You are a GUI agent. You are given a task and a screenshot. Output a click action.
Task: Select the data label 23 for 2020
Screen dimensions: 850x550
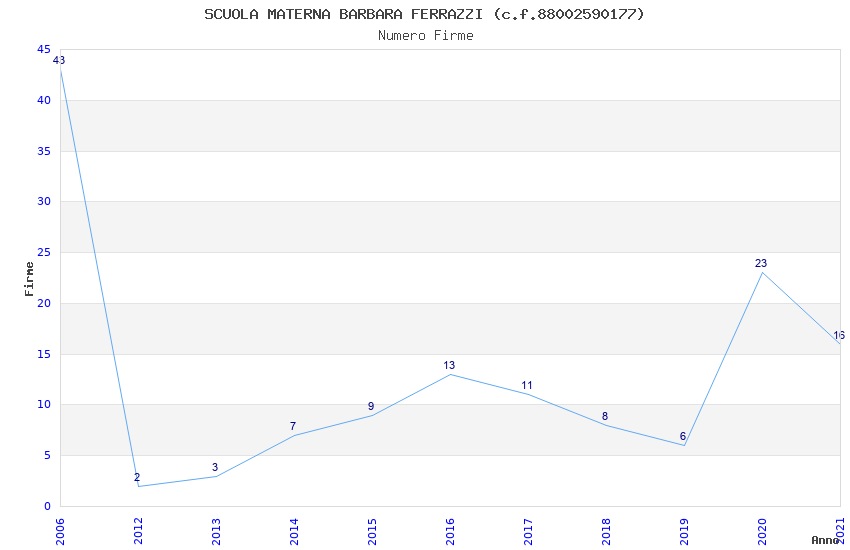tap(761, 263)
